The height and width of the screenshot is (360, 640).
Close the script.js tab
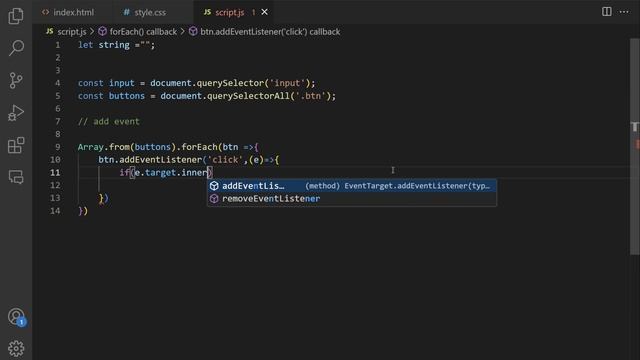click(x=264, y=12)
